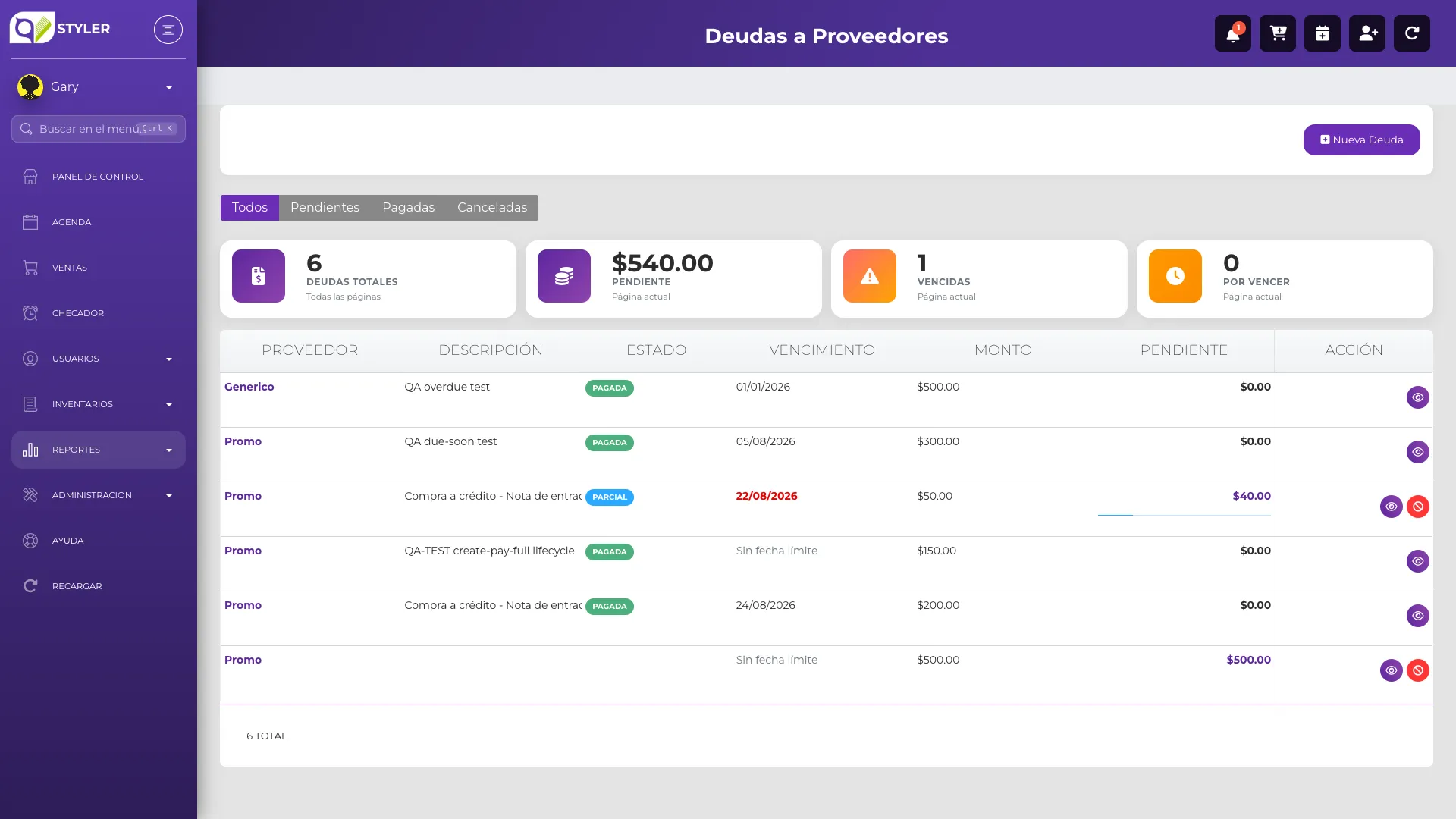This screenshot has height=819, width=1456.
Task: Click the Agenda calendar icon in sidebar
Action: (x=30, y=222)
